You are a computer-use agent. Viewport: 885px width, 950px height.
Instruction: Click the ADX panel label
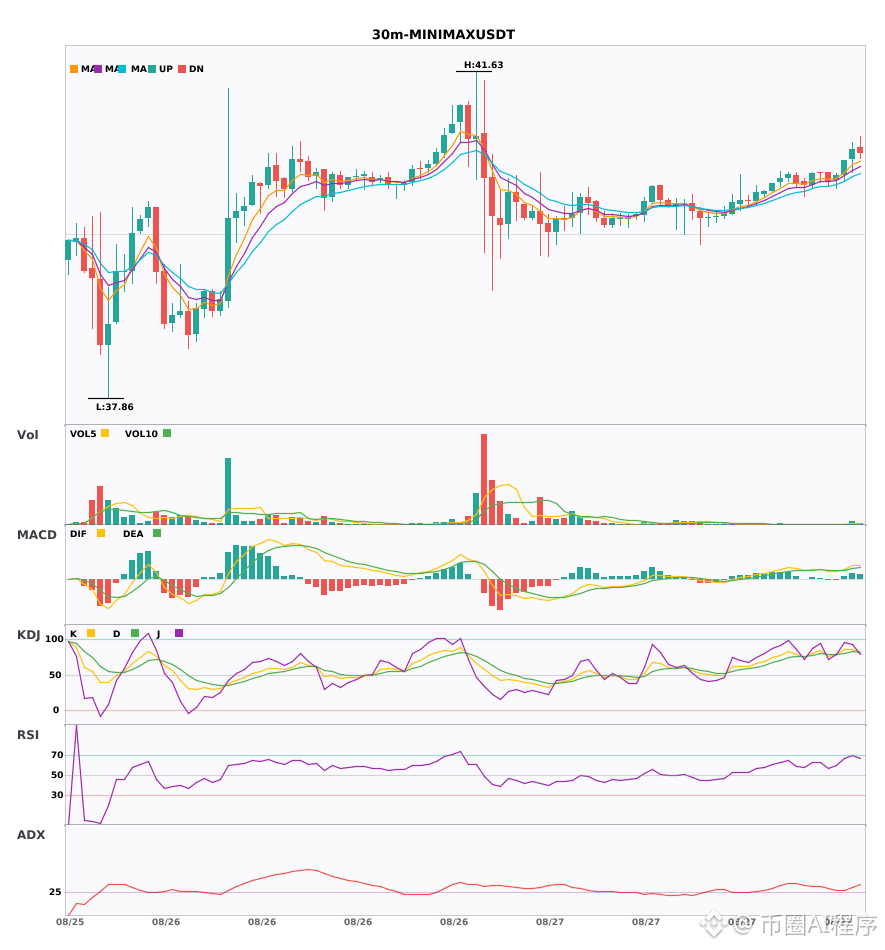31,835
